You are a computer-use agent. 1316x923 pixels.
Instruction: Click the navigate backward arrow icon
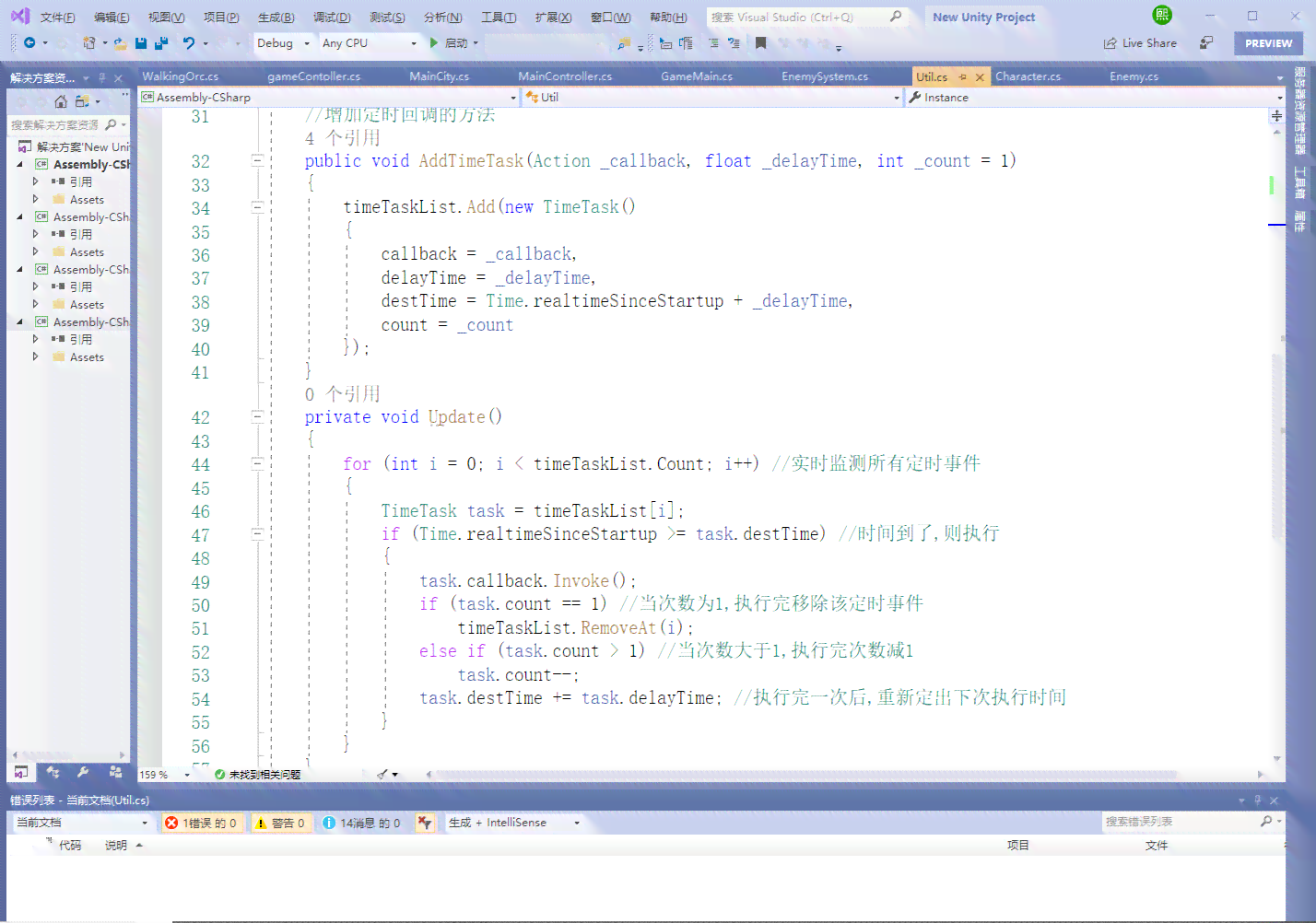click(29, 43)
